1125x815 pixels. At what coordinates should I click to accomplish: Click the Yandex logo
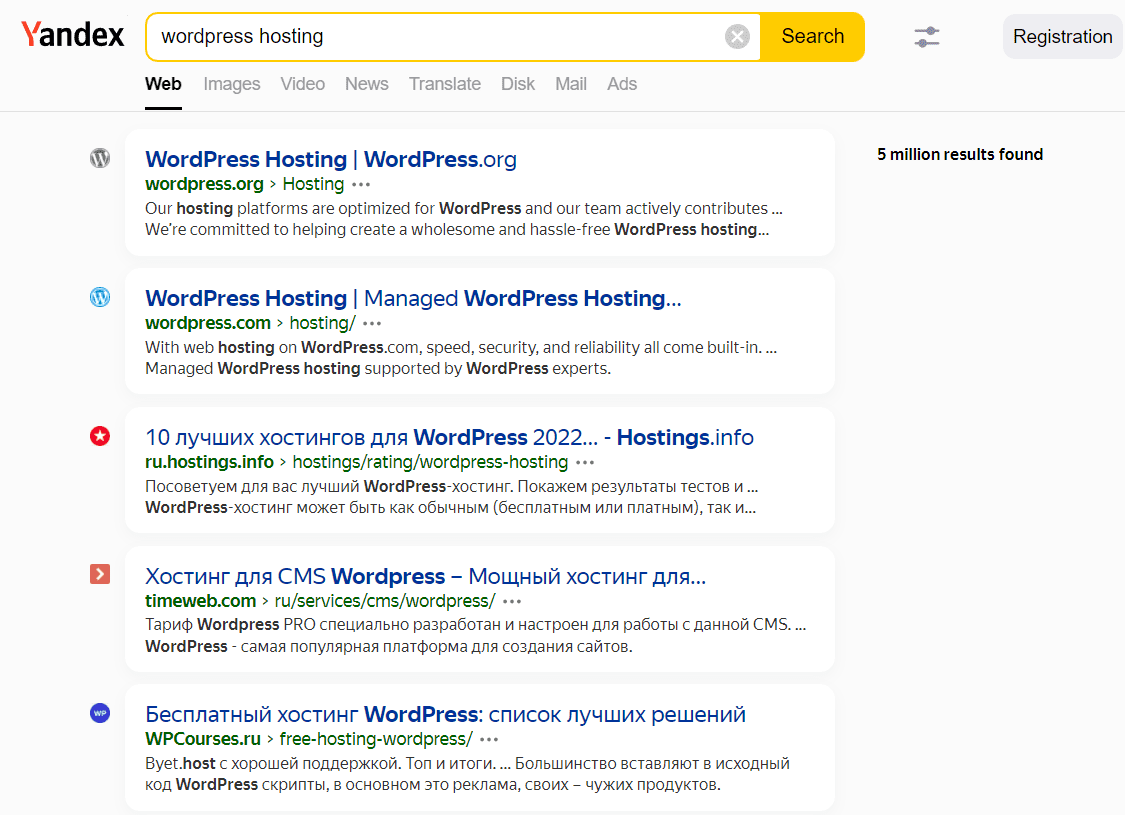coord(72,34)
